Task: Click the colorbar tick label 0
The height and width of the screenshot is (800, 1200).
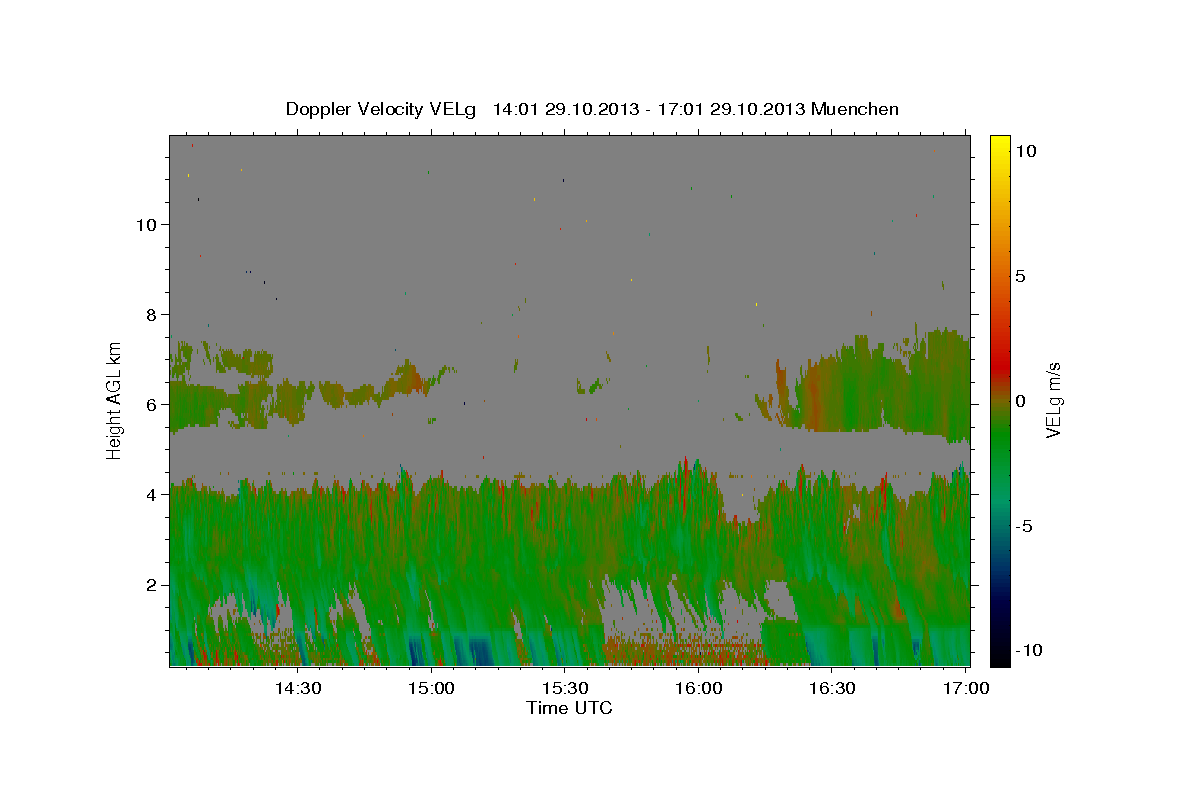Action: (x=1020, y=400)
